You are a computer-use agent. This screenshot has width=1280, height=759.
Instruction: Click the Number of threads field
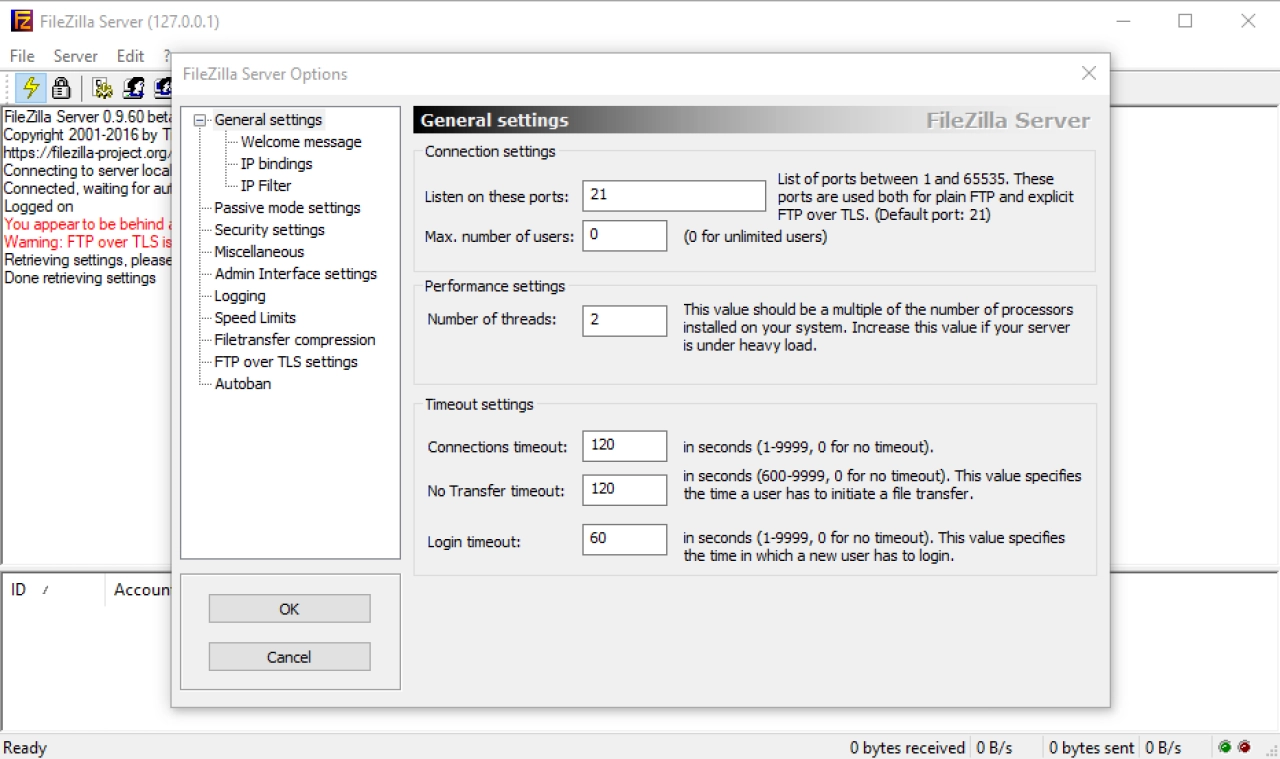[625, 321]
